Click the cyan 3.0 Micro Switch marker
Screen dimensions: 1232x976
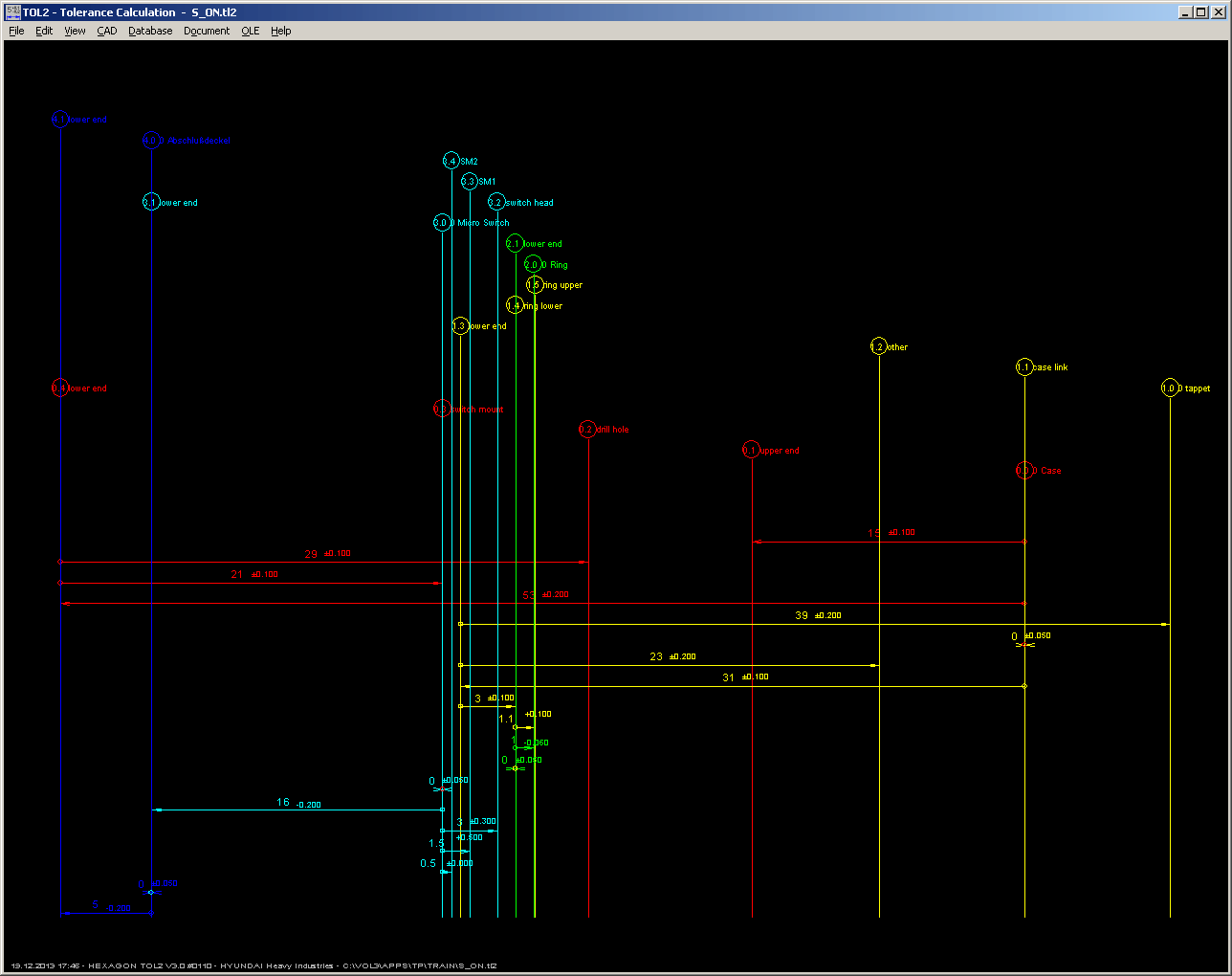point(441,223)
